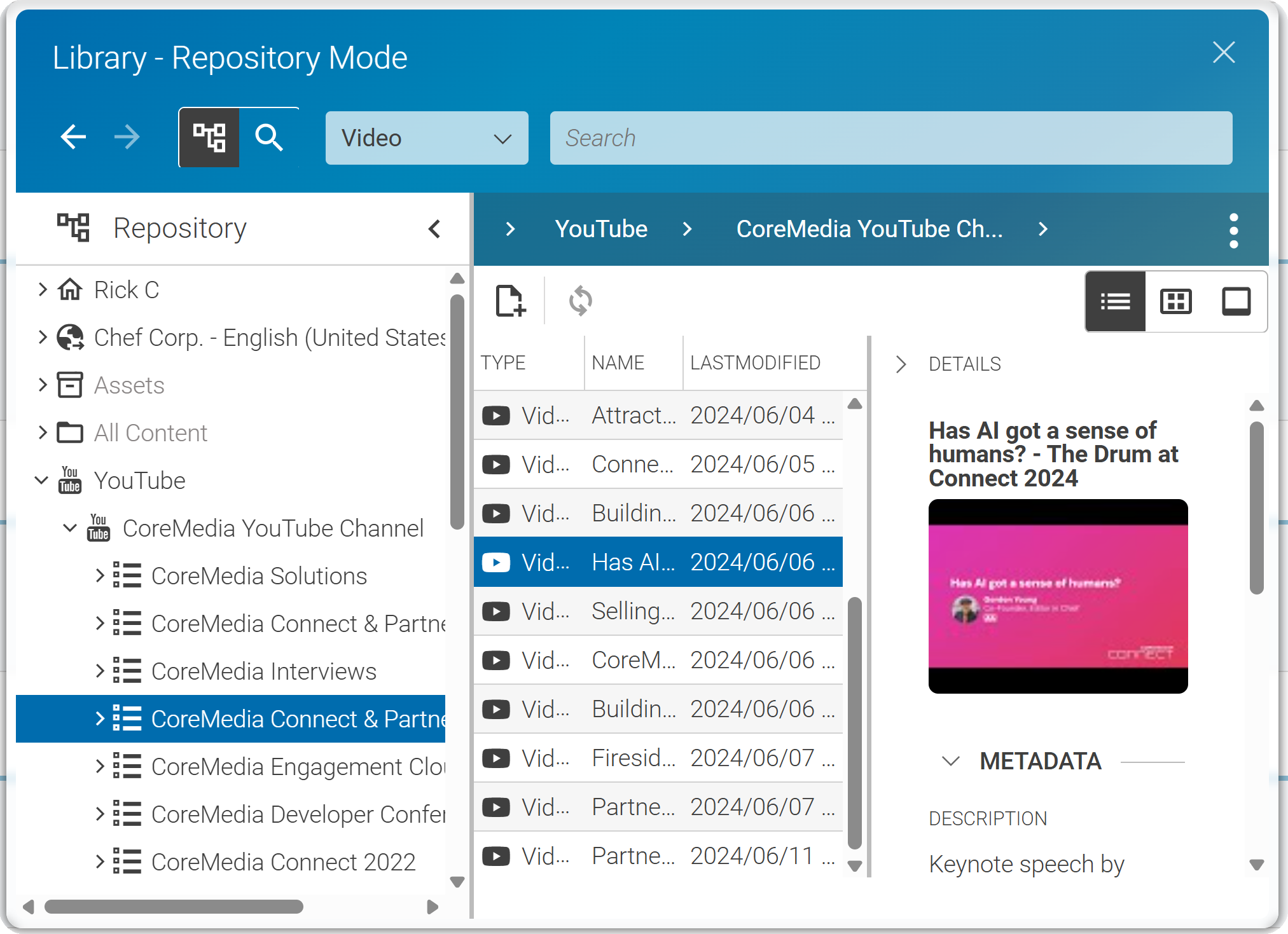This screenshot has width=1288, height=934.
Task: Sort by the LASTMODIFIED column header
Action: point(755,363)
